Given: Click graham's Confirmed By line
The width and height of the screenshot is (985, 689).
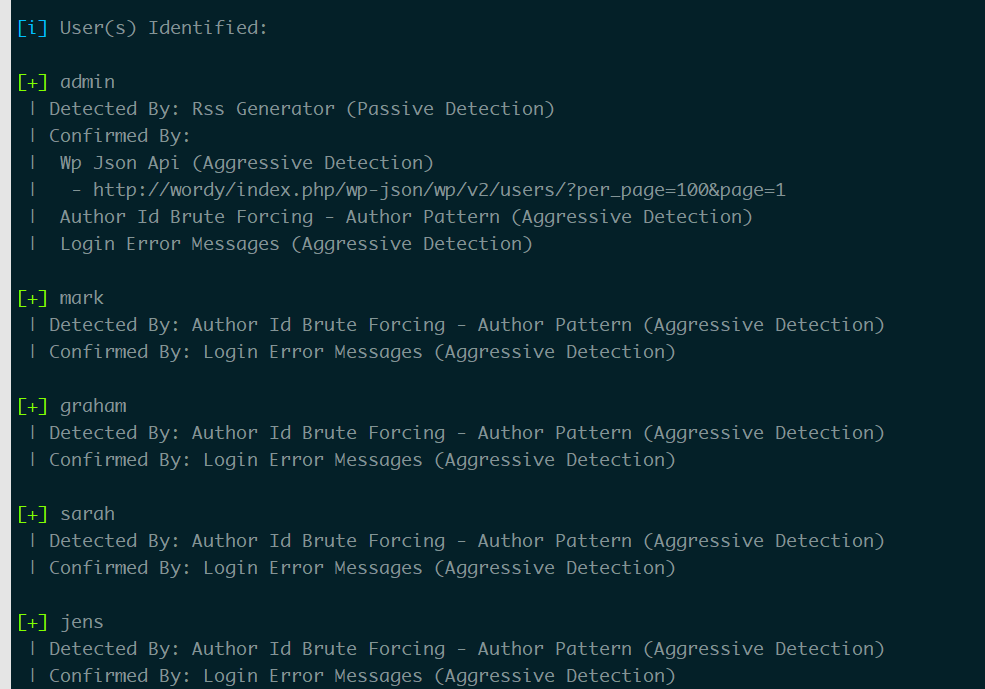Looking at the screenshot, I should click(x=362, y=460).
